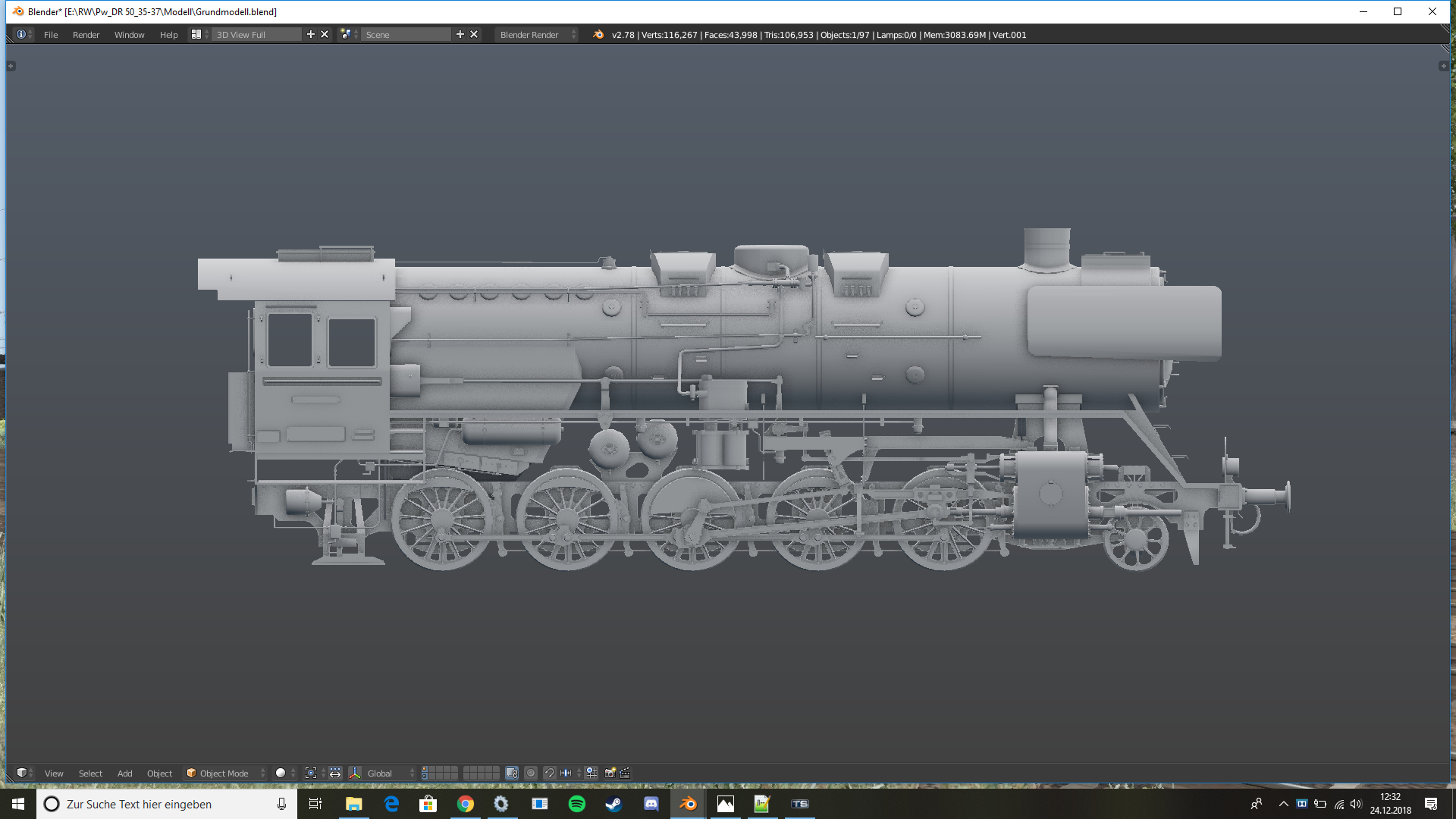Toggle the snap magnet button
This screenshot has width=1456, height=819.
tap(550, 773)
